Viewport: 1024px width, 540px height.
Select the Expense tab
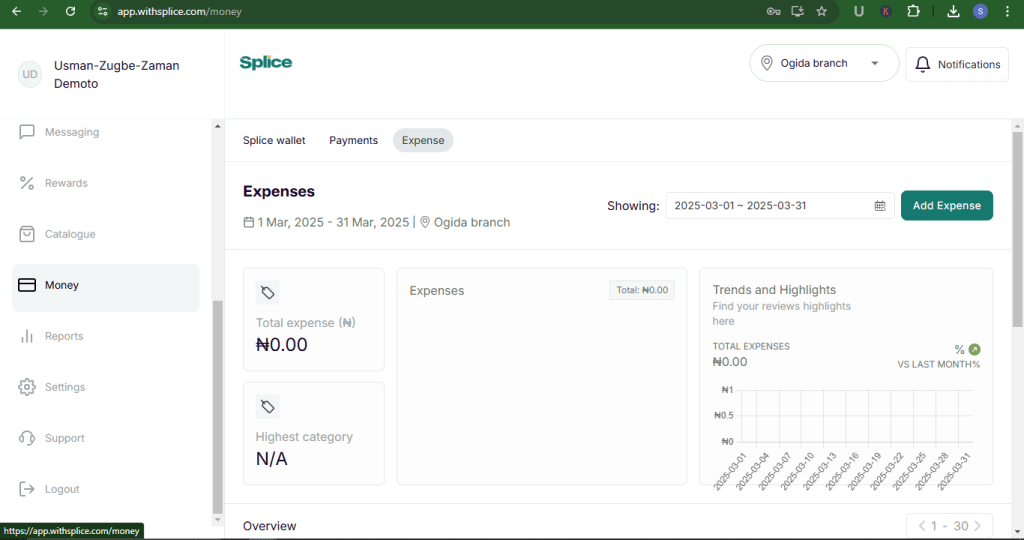[x=423, y=140]
